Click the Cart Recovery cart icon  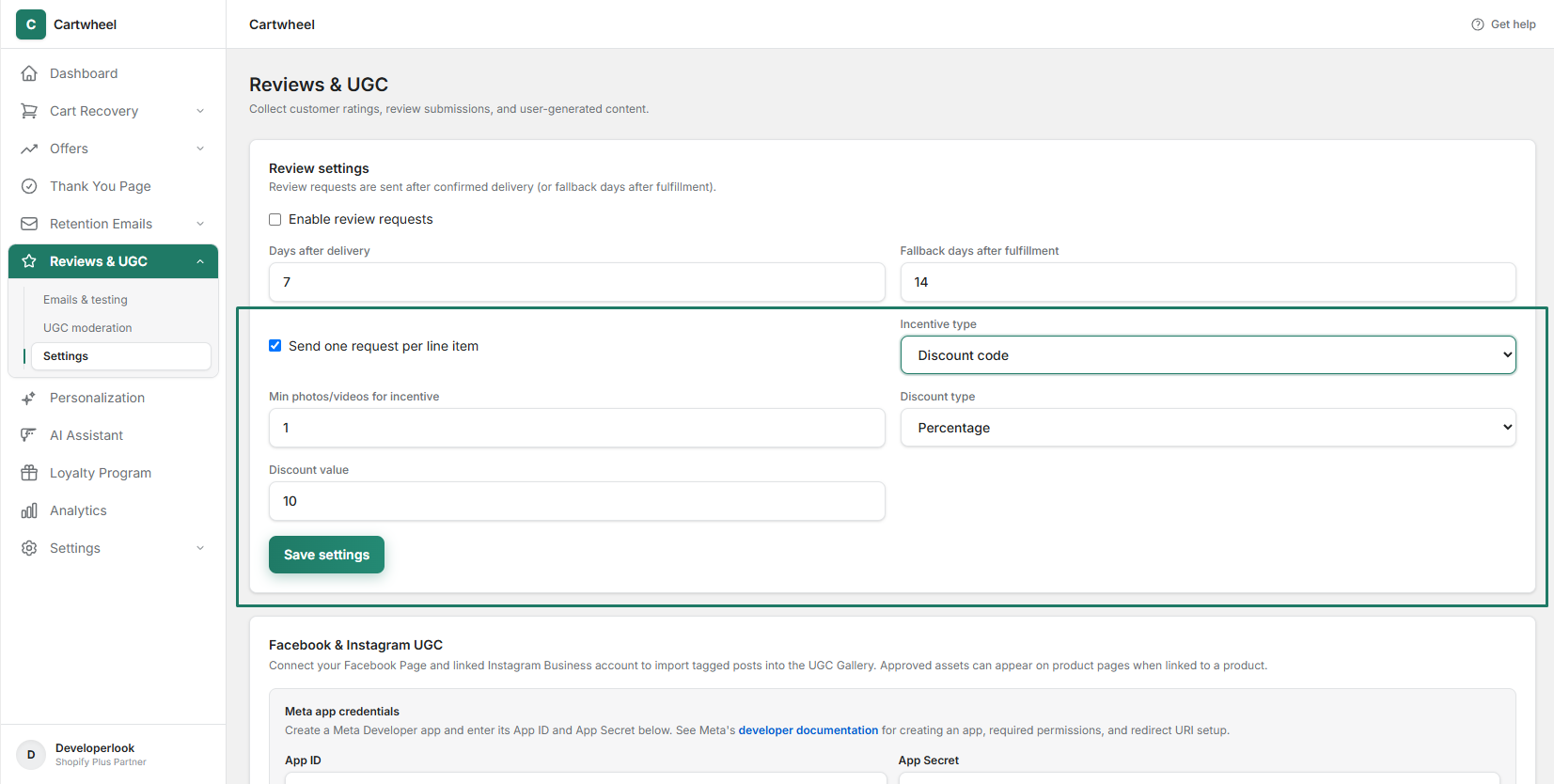coord(29,111)
